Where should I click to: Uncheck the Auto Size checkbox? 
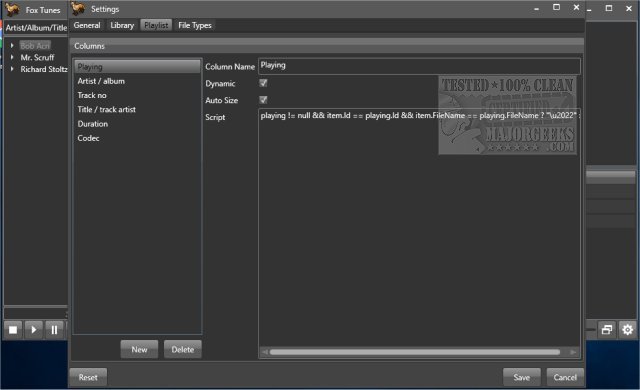point(263,100)
